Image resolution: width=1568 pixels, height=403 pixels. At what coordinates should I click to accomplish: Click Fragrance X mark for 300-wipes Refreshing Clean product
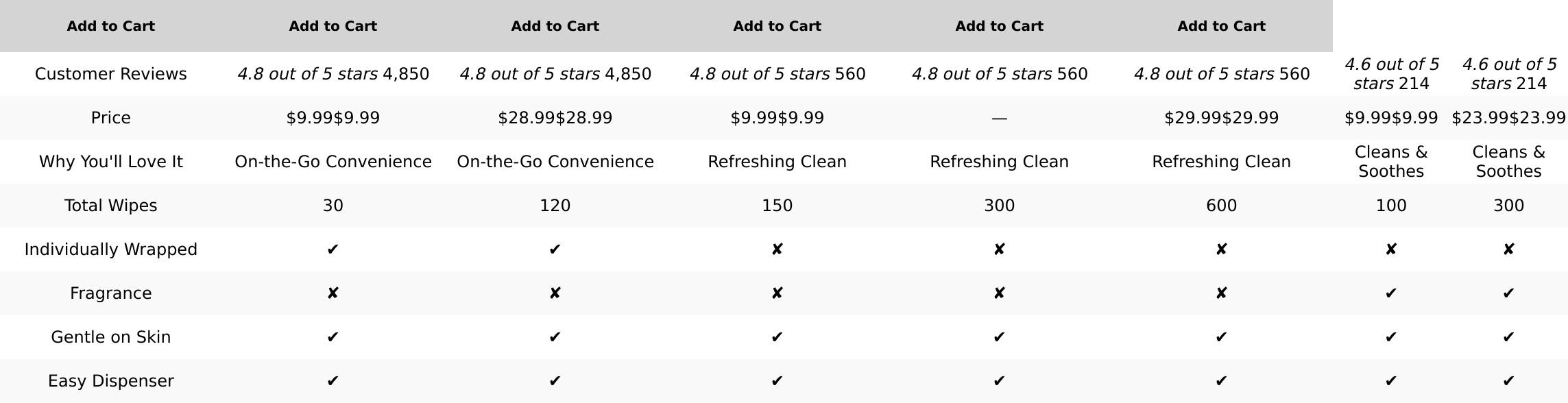[x=999, y=293]
